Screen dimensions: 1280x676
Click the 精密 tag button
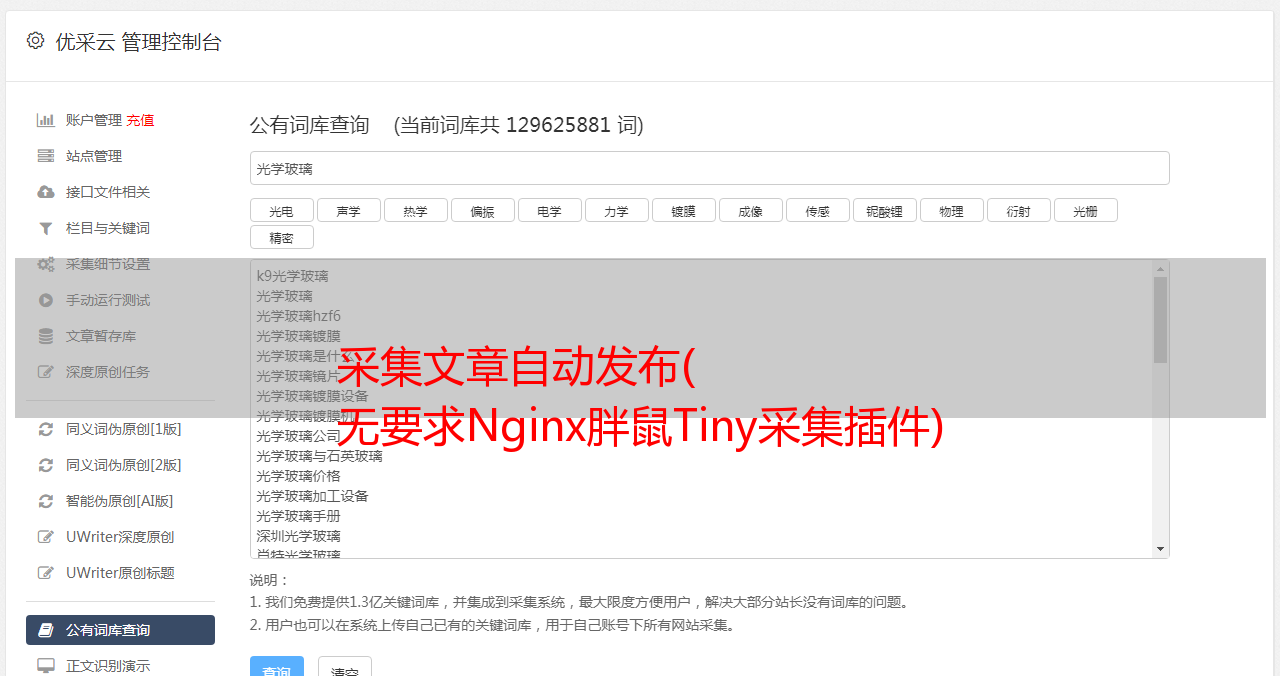coord(281,237)
